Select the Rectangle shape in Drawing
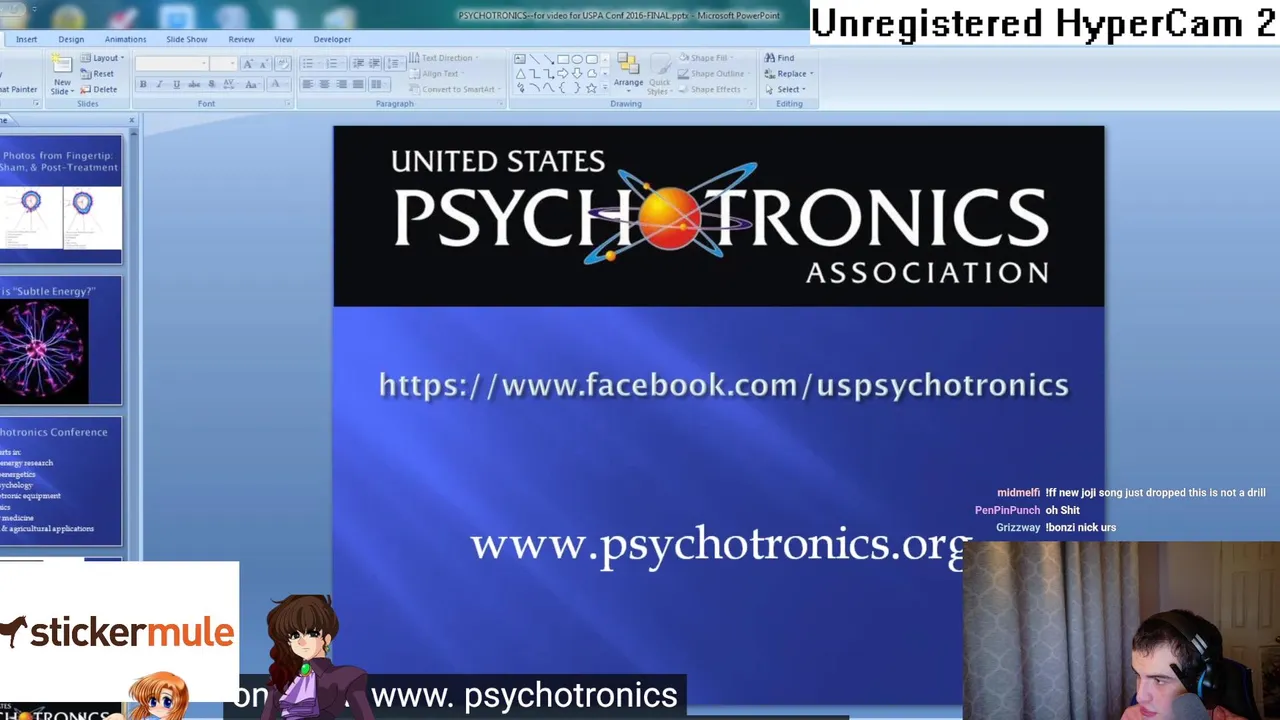 pyautogui.click(x=563, y=59)
